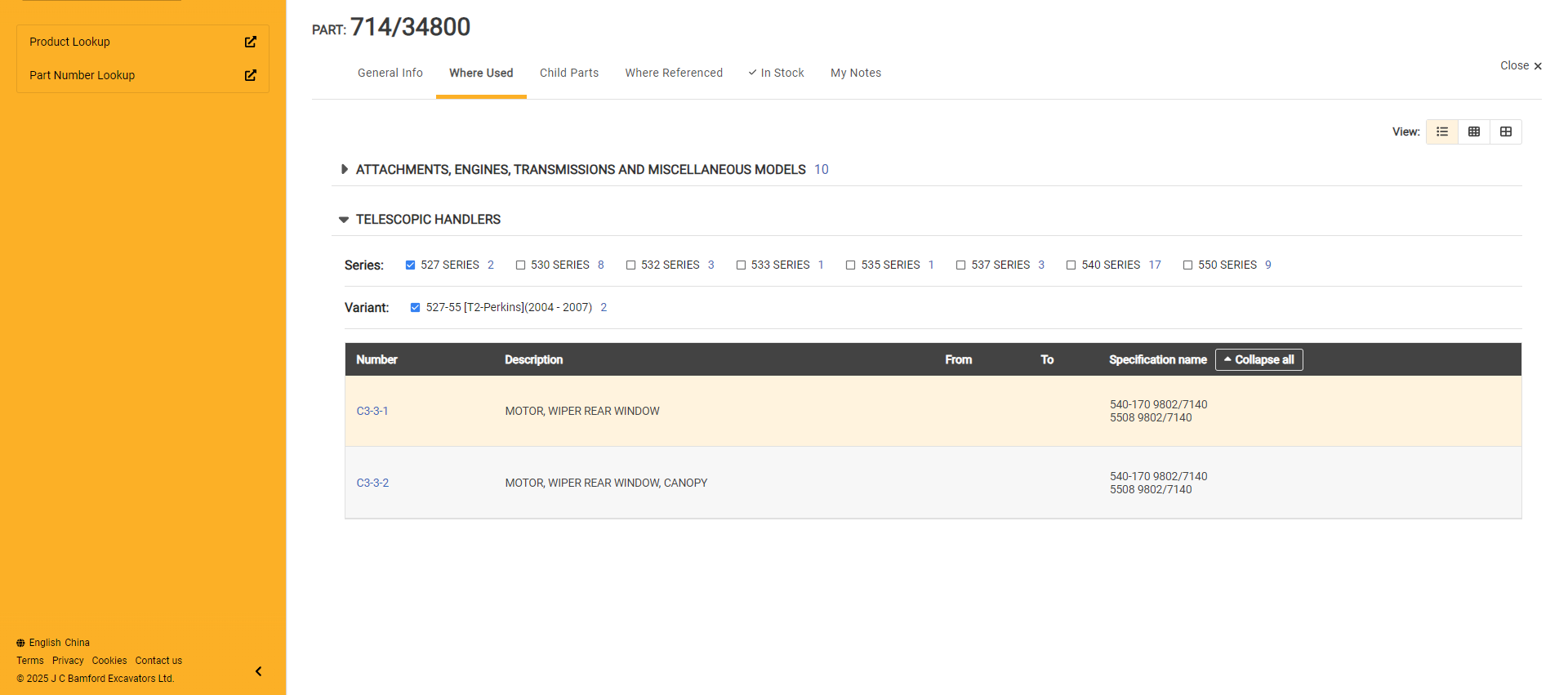
Task: Click the globe language icon
Action: (x=20, y=643)
